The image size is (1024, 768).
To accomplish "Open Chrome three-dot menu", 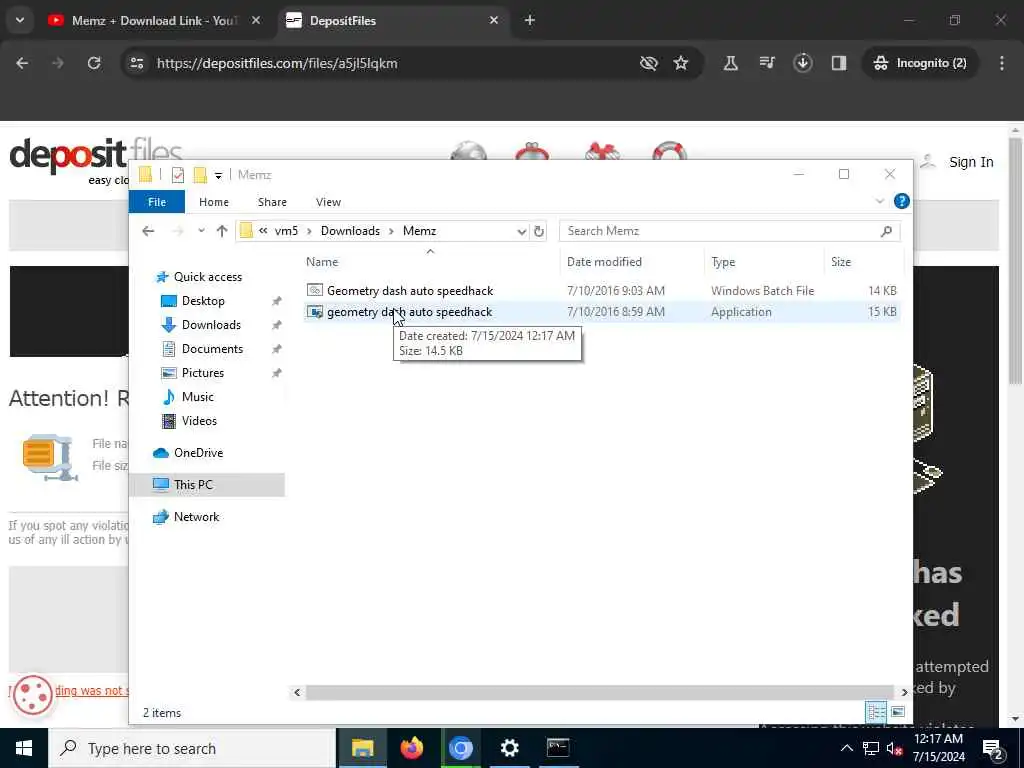I will (x=1002, y=63).
